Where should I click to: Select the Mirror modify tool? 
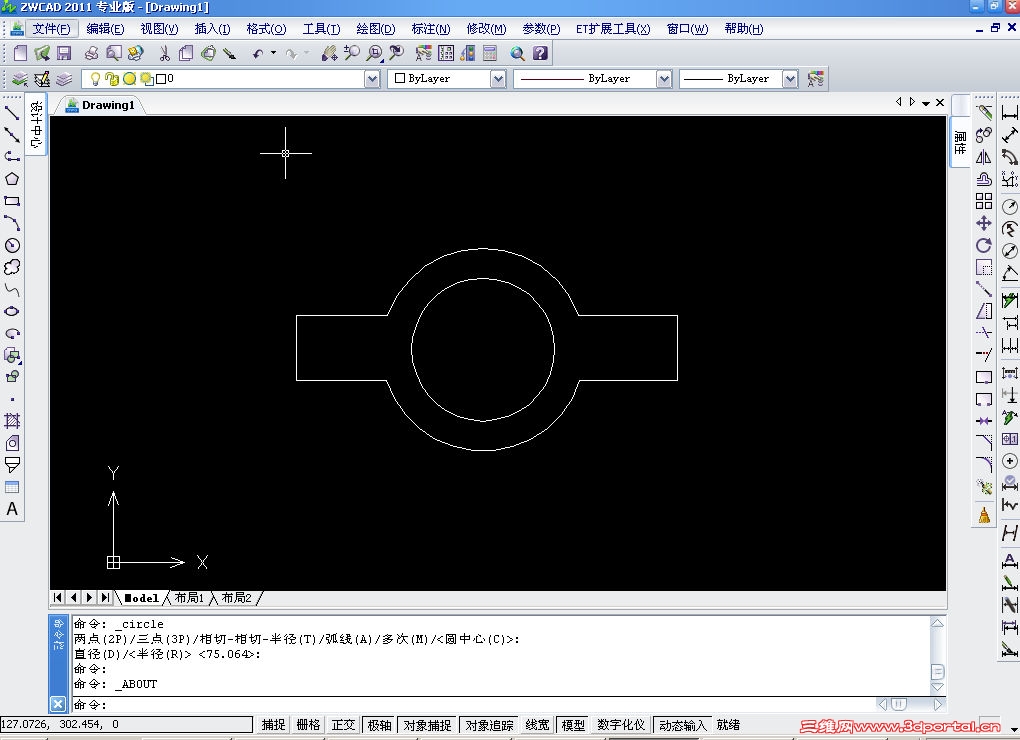984,157
